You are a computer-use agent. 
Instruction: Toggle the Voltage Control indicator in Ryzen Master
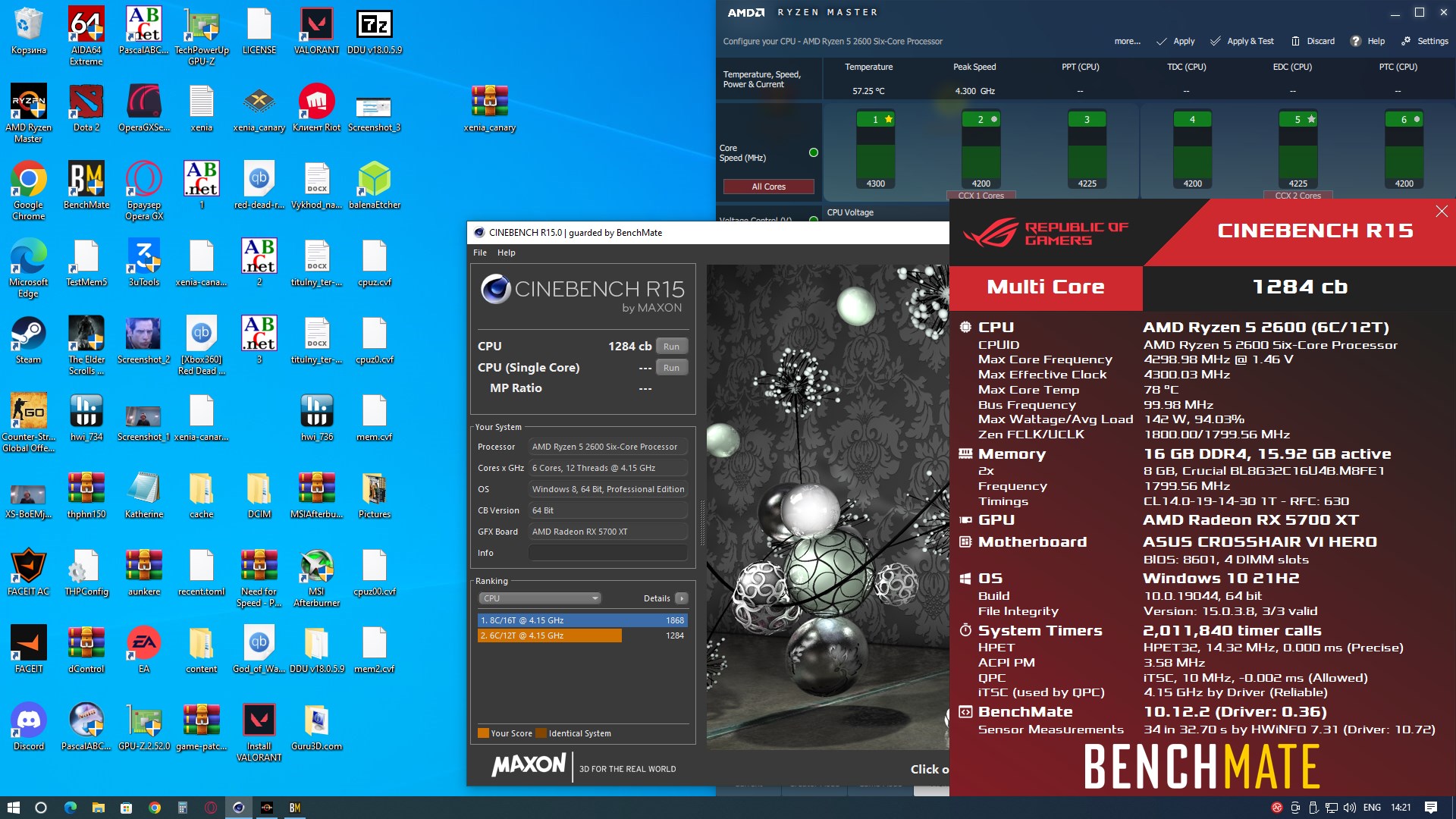point(814,220)
